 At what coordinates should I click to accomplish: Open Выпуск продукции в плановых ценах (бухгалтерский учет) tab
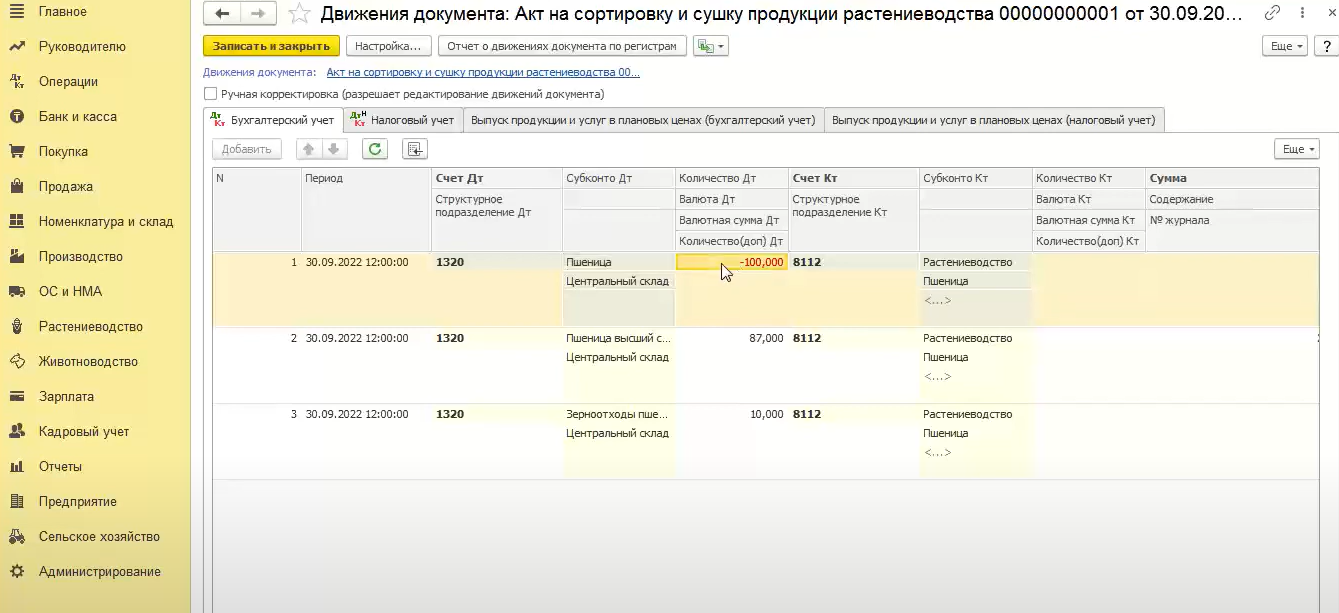tap(643, 120)
